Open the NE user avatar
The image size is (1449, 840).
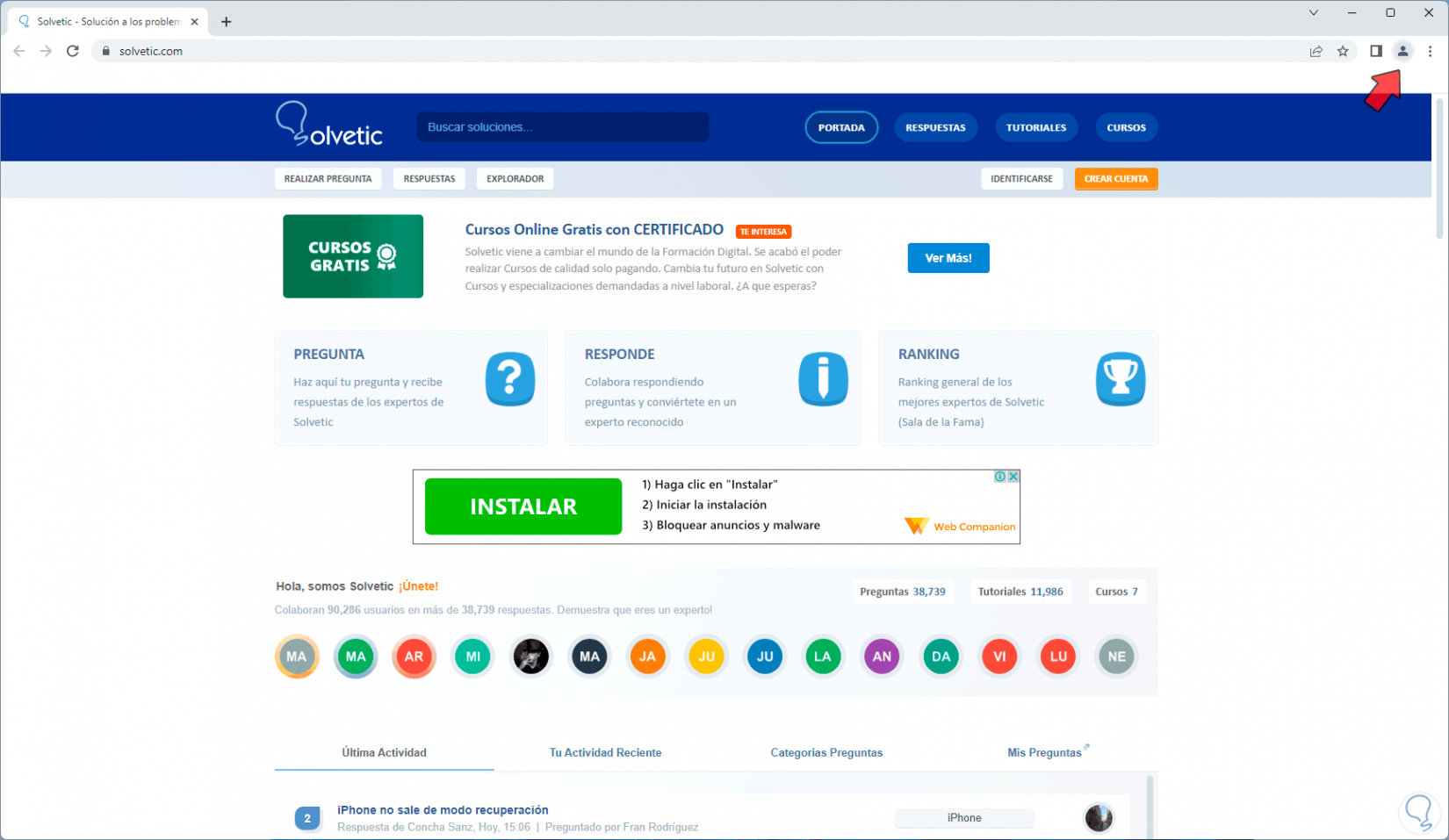tap(1116, 657)
